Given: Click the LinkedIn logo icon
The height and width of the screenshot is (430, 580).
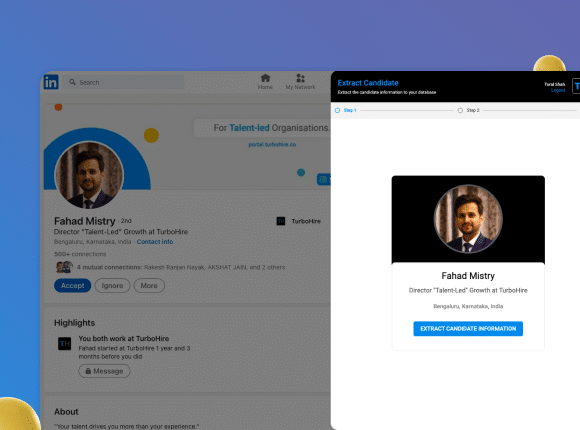Looking at the screenshot, I should (x=51, y=82).
